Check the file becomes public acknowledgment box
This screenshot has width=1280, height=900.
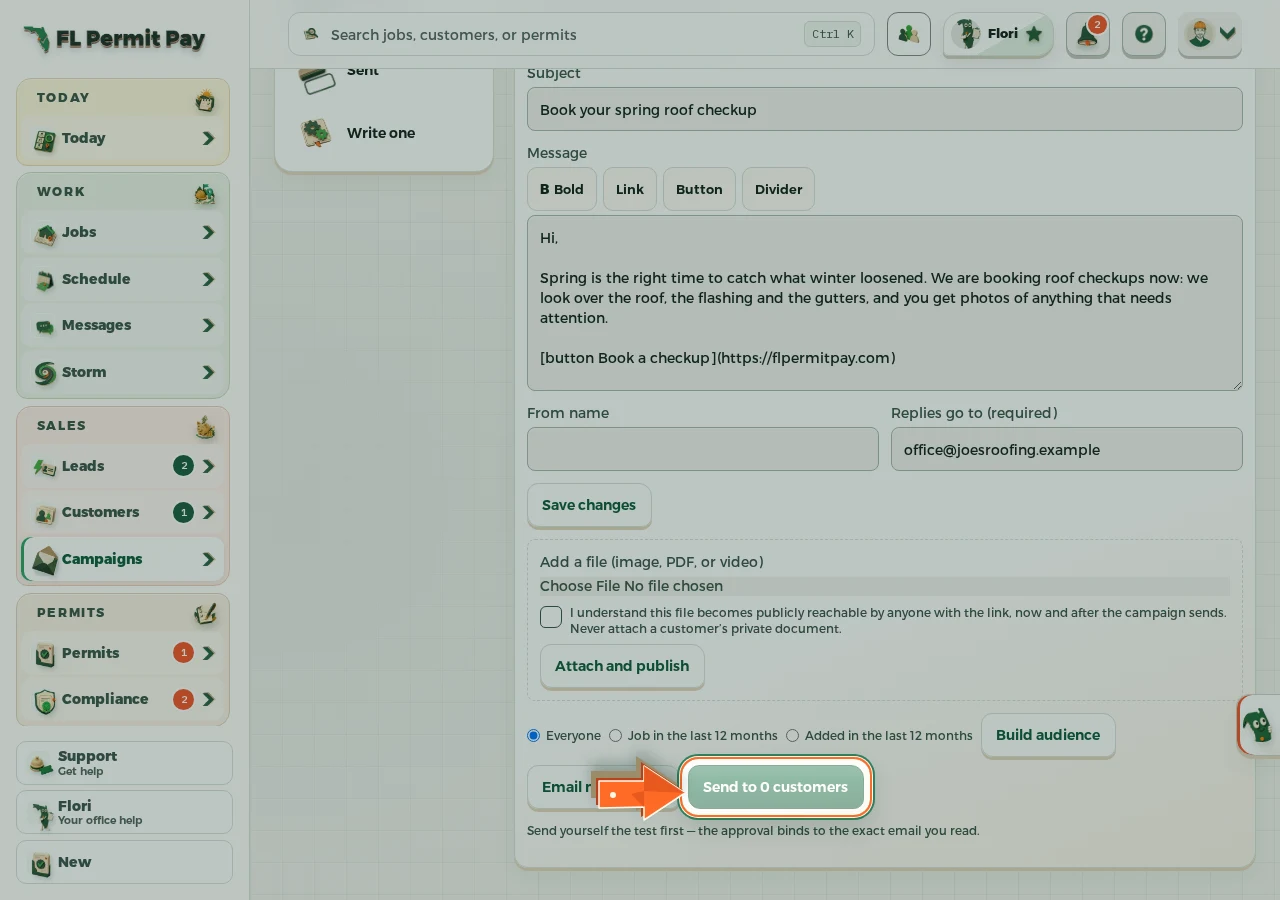551,617
